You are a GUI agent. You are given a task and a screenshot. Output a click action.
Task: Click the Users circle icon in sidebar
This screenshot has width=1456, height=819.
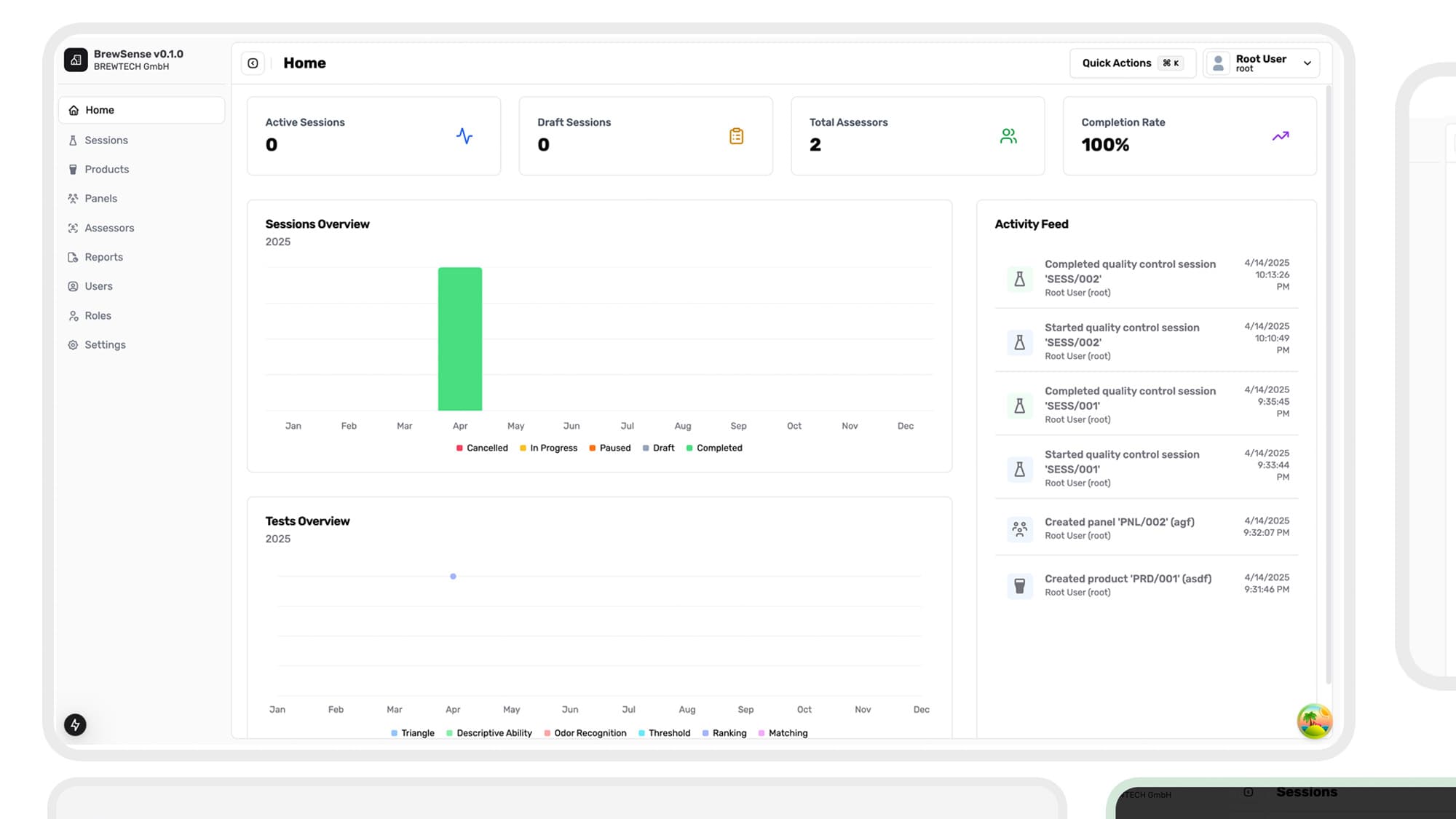pyautogui.click(x=73, y=286)
